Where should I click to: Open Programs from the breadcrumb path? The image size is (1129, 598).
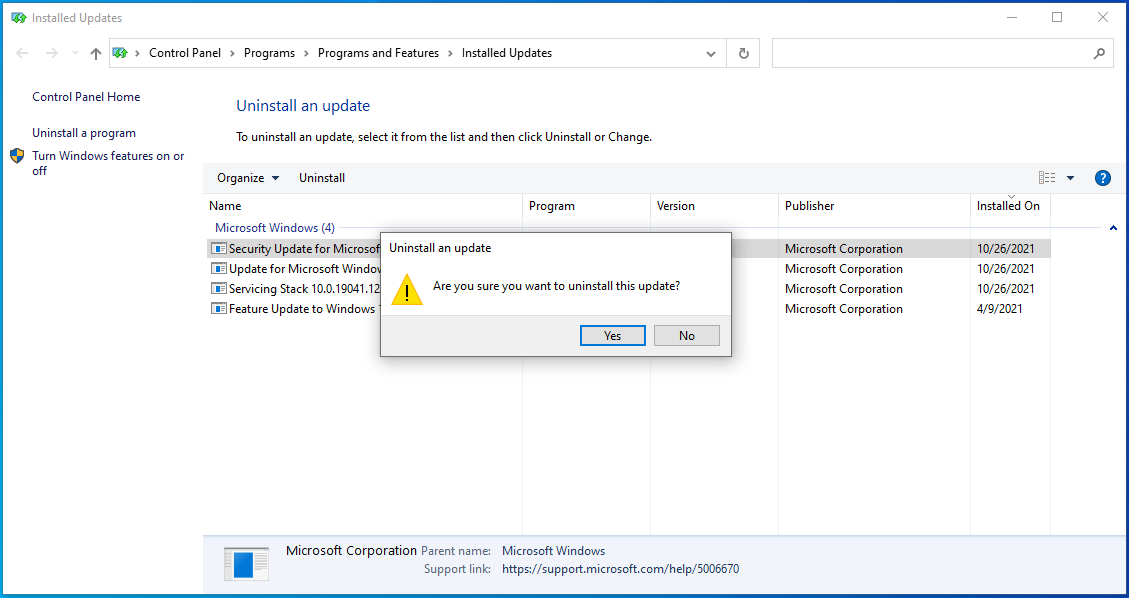(268, 52)
